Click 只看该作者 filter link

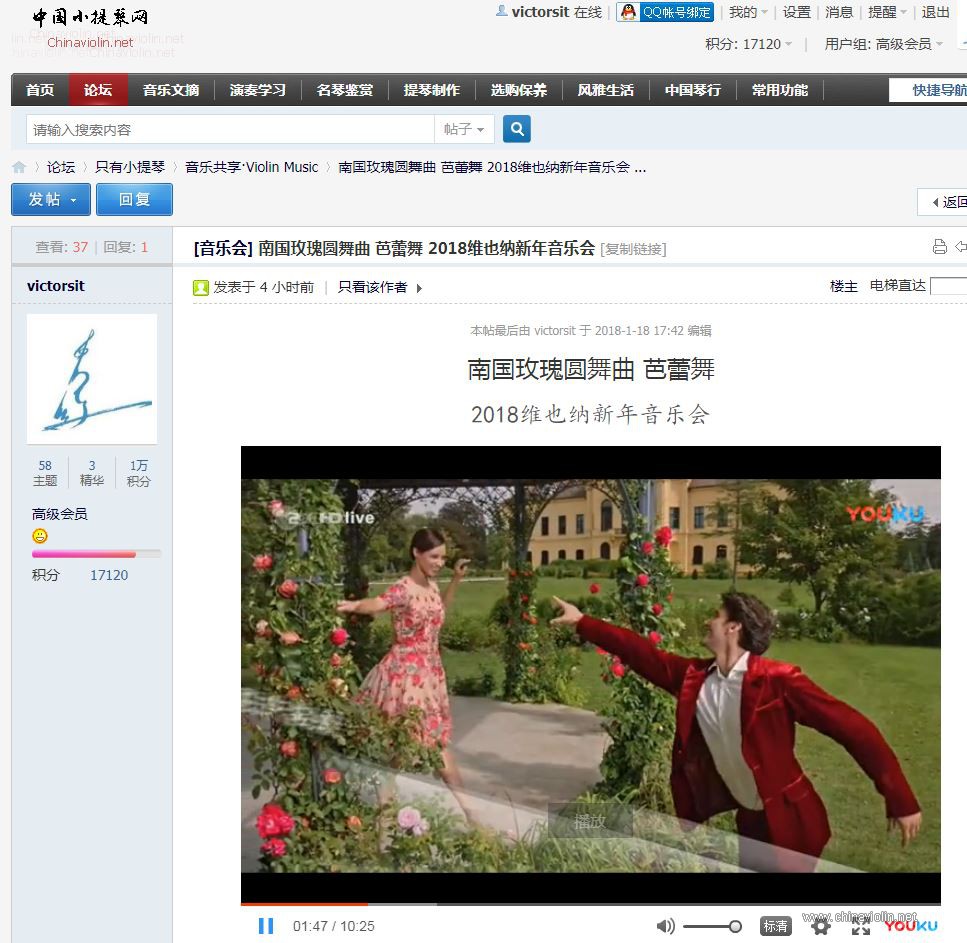372,287
